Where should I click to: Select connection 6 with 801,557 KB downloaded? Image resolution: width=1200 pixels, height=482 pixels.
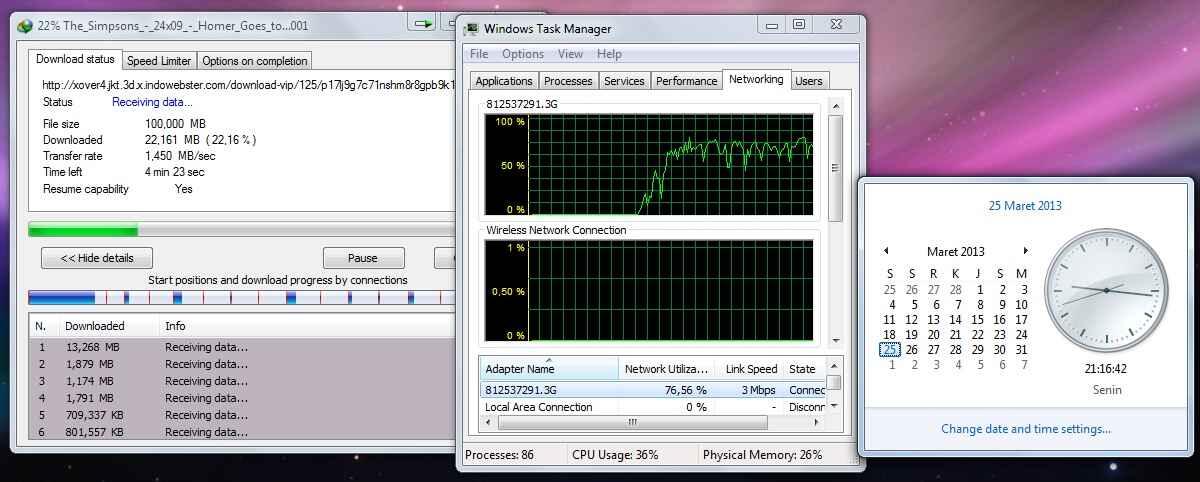click(240, 432)
